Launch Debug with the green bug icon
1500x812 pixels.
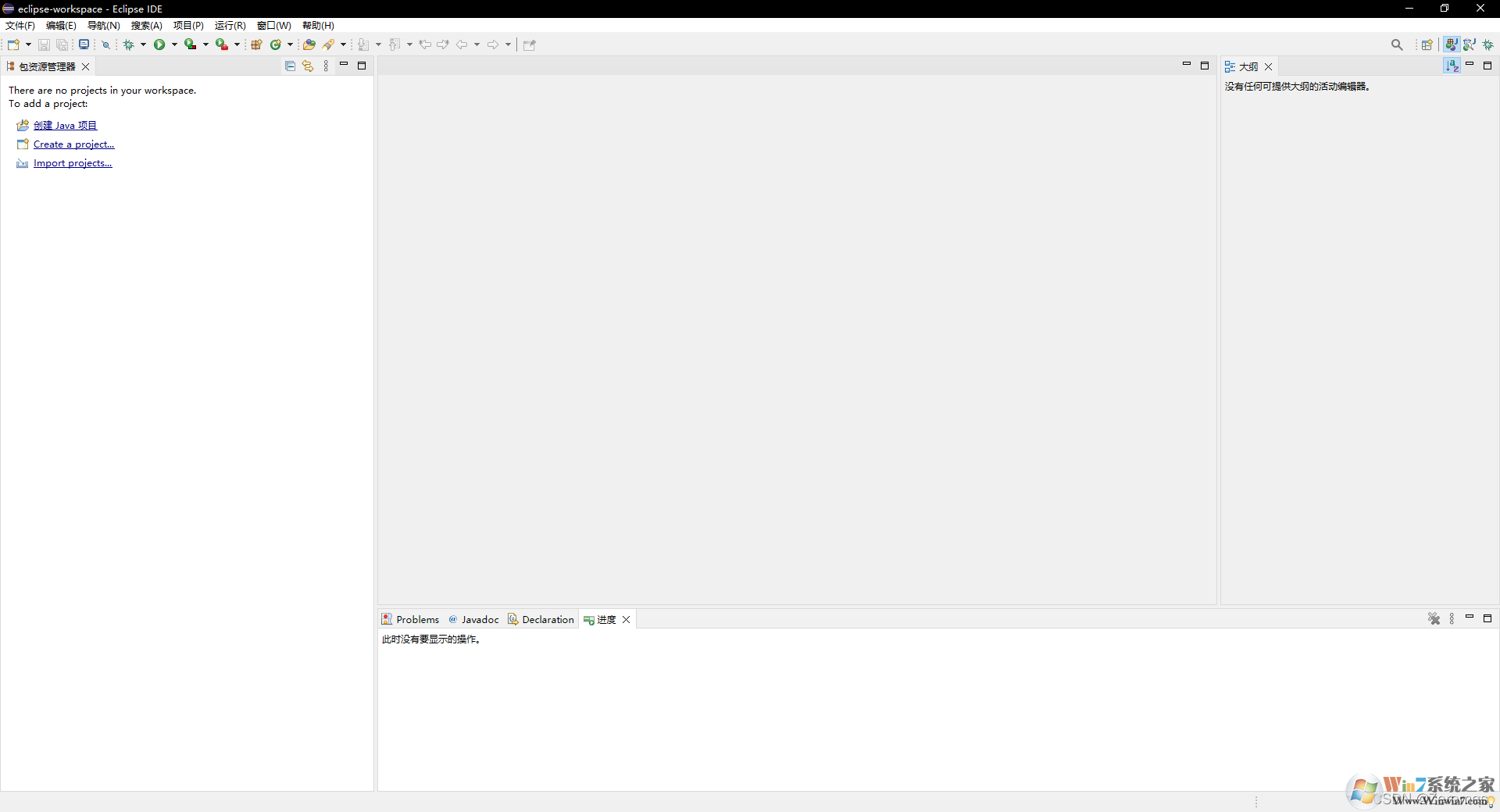tap(129, 45)
